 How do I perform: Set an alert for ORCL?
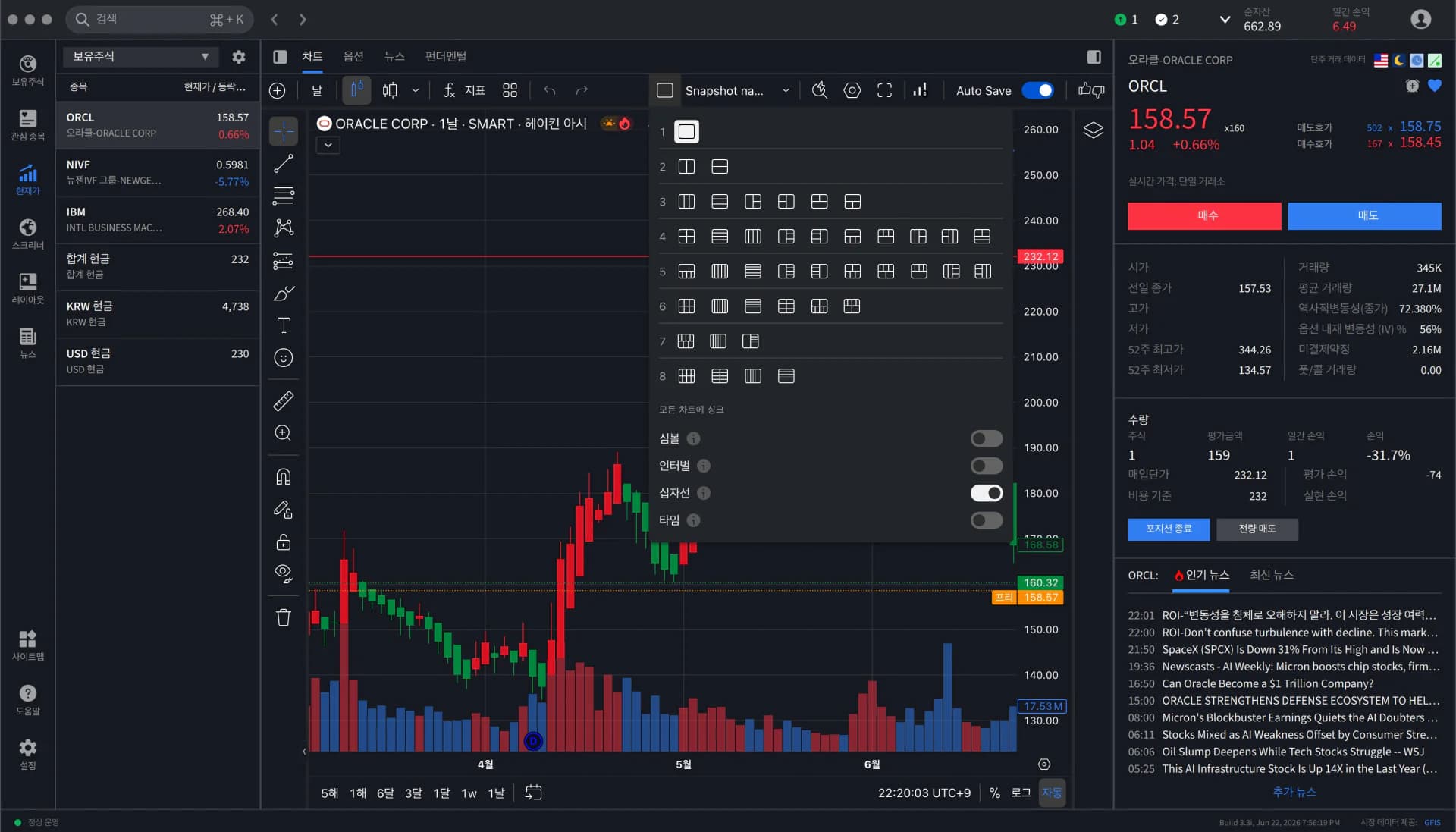point(1412,86)
